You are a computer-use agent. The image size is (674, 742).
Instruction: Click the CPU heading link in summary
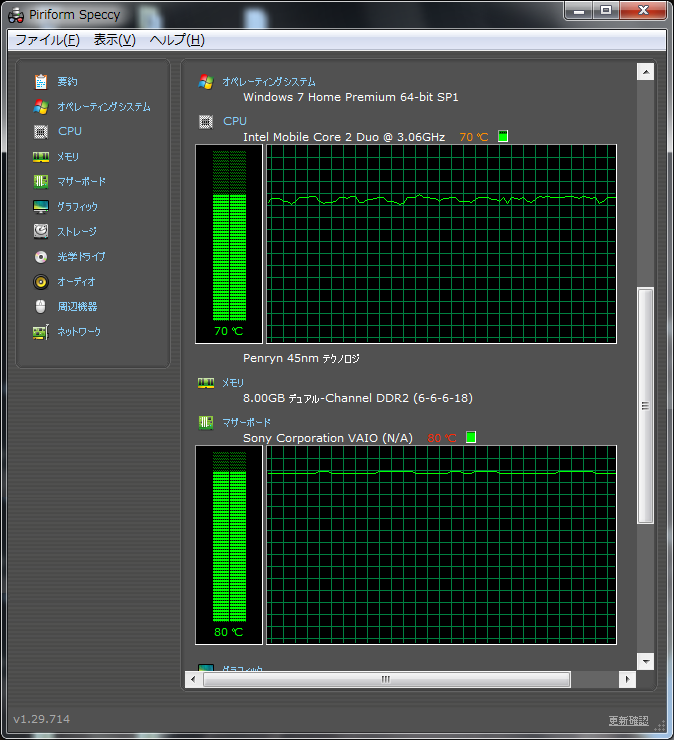[235, 122]
